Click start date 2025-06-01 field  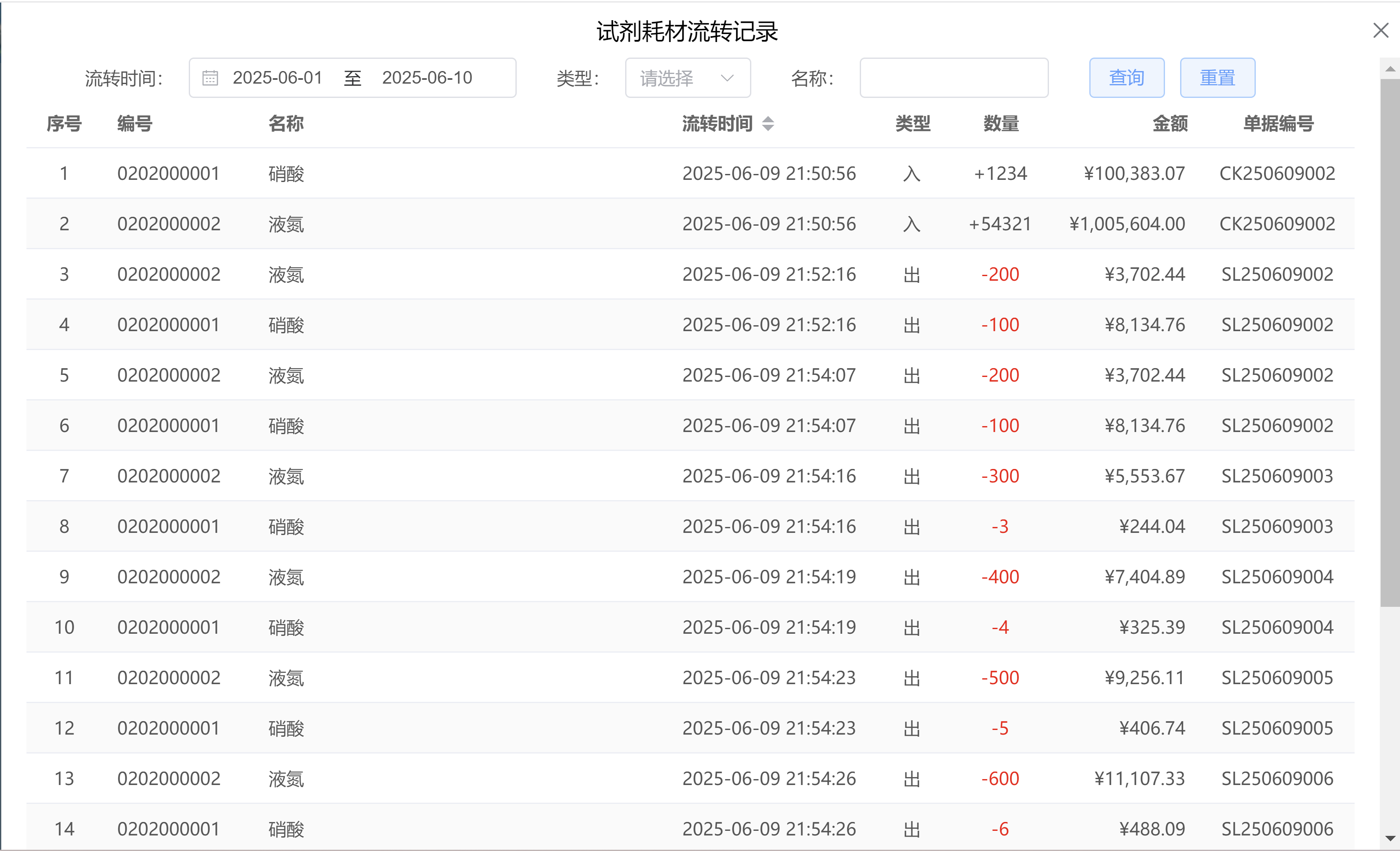277,78
